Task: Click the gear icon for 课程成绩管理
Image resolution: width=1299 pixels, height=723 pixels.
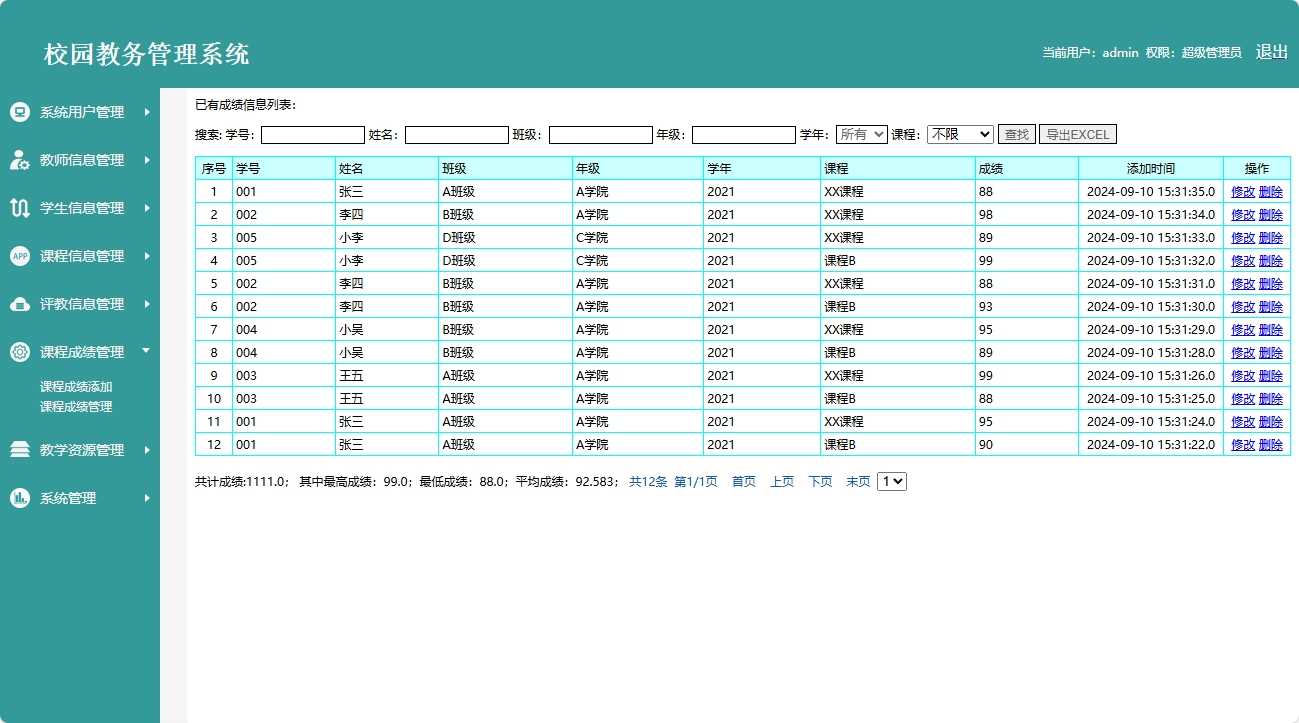Action: [x=20, y=352]
